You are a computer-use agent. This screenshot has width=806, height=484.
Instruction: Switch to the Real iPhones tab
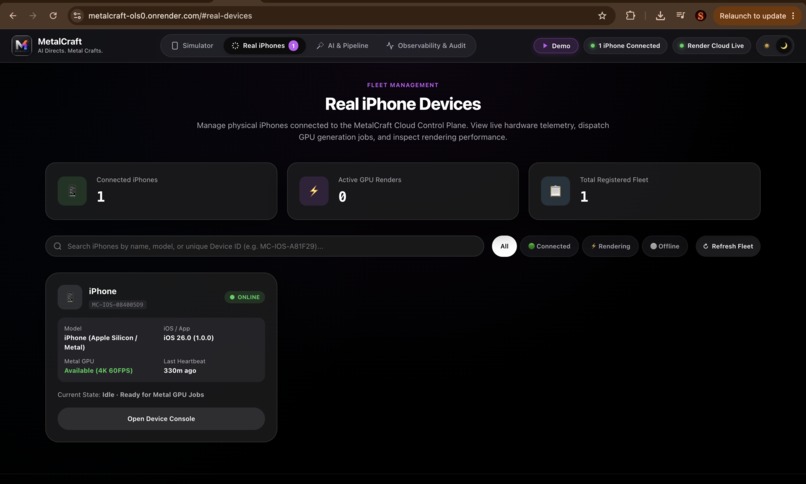(x=264, y=46)
